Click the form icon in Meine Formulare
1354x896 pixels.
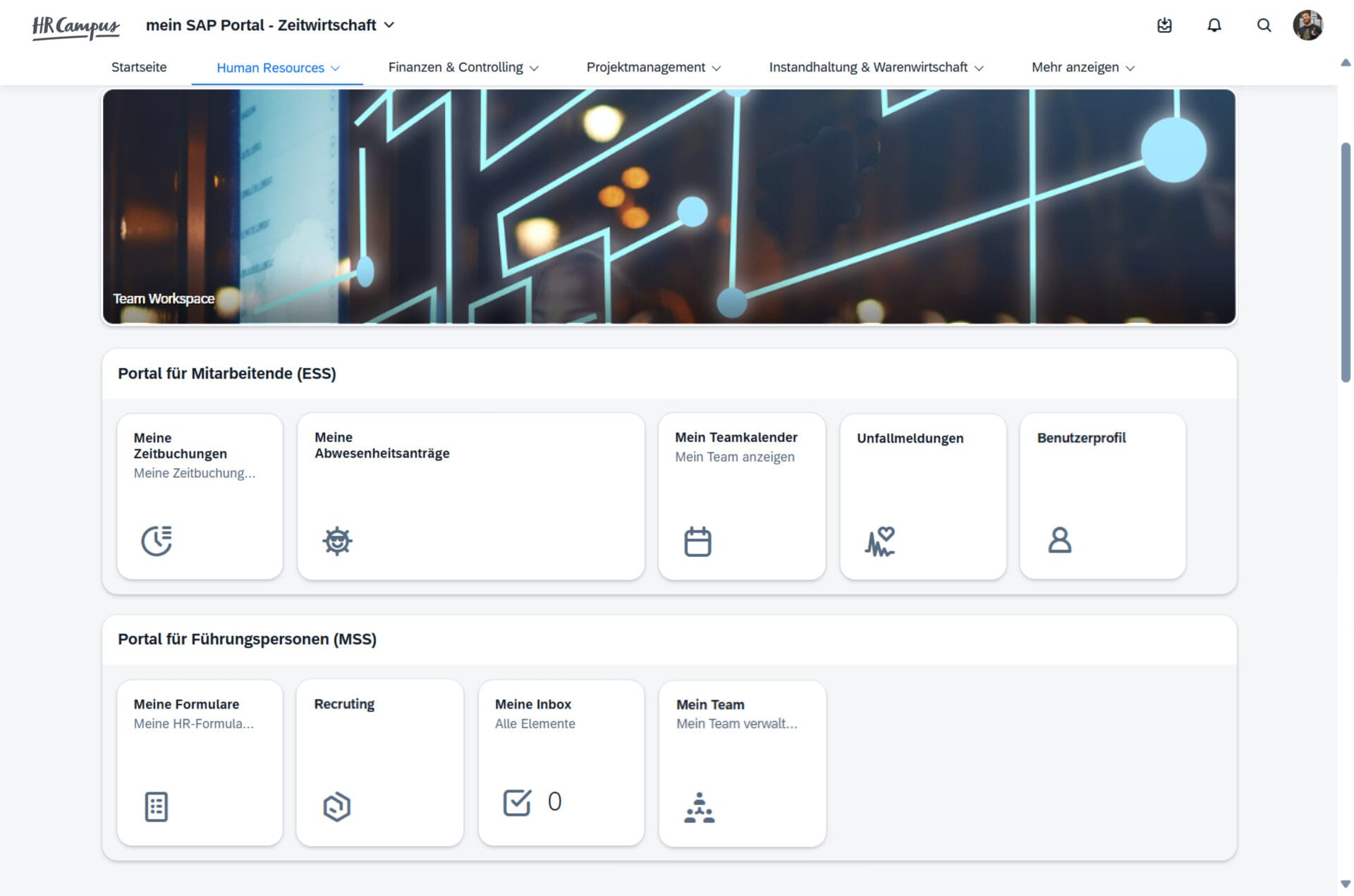click(x=156, y=806)
